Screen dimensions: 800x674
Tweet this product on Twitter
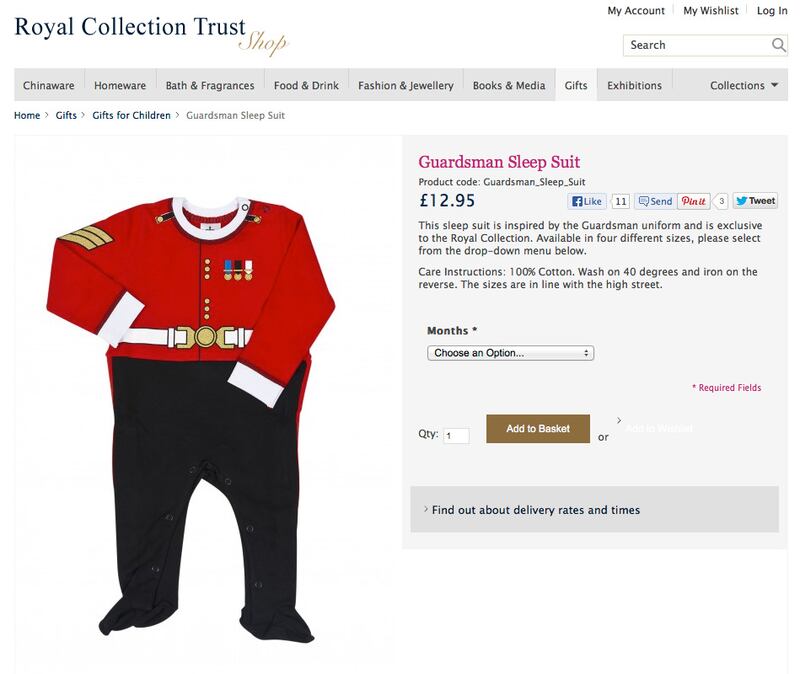(755, 201)
